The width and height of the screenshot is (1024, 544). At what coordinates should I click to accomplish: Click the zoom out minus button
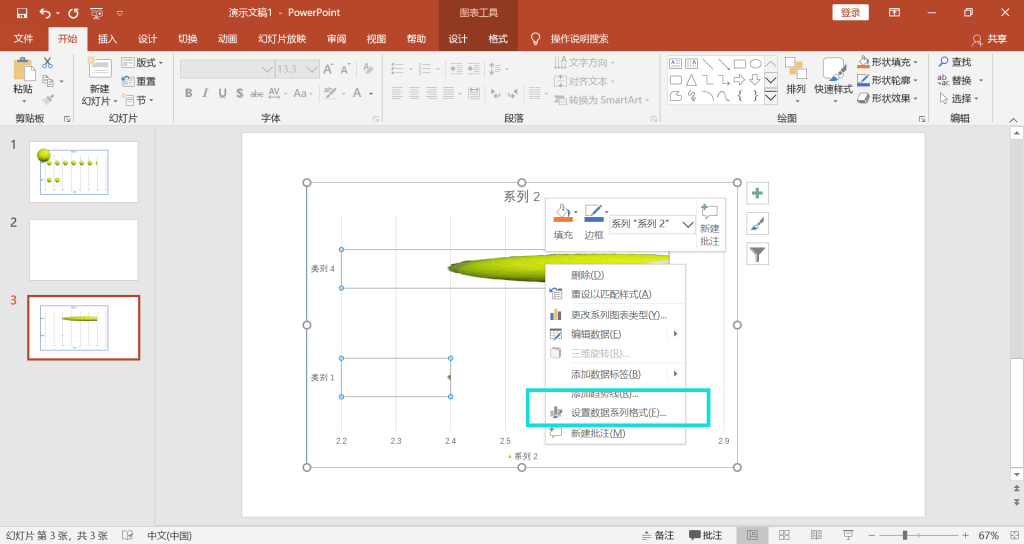click(x=872, y=536)
